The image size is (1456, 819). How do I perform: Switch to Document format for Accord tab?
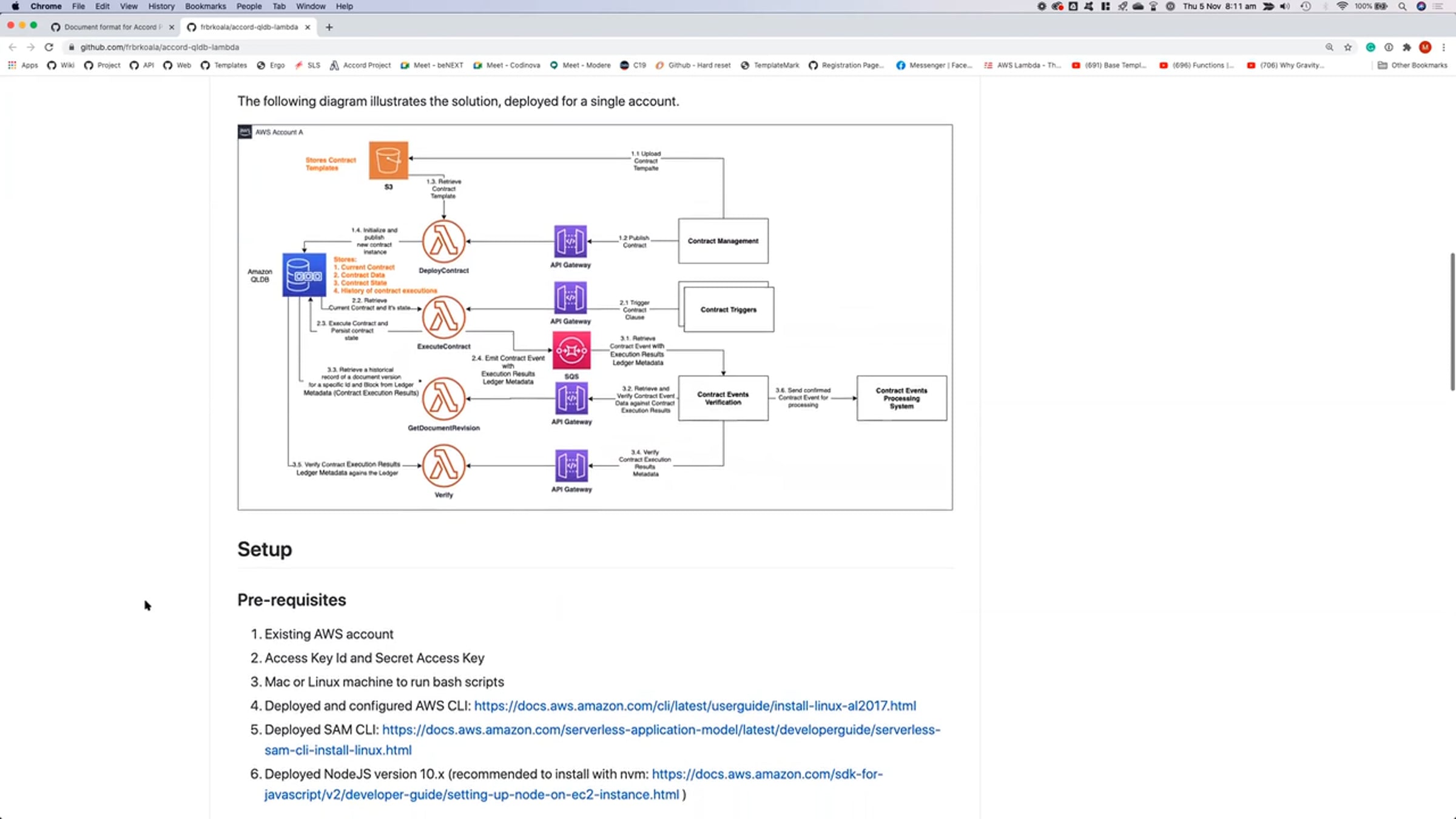pos(110,27)
